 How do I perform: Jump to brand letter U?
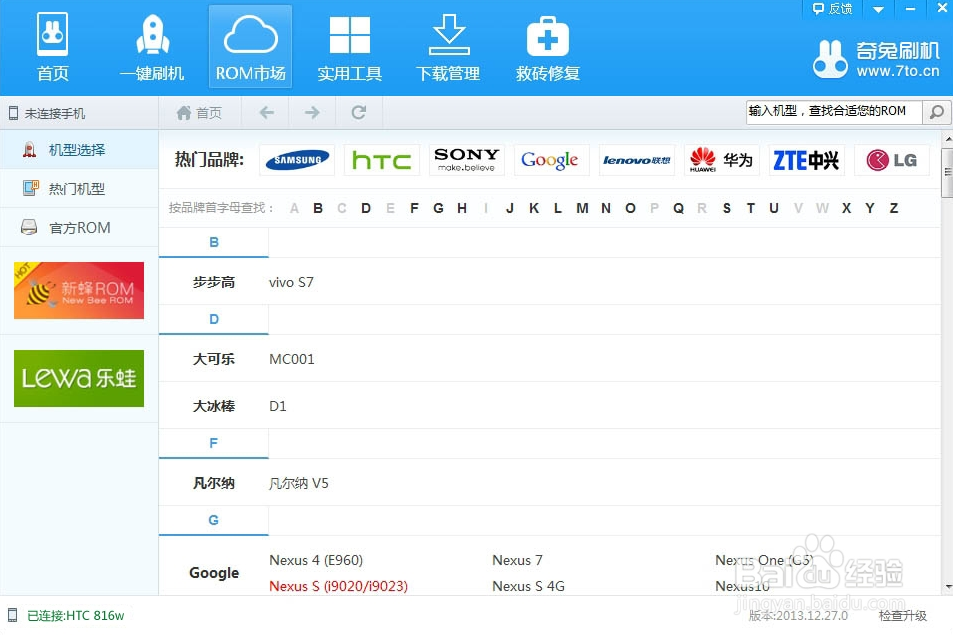click(x=774, y=208)
